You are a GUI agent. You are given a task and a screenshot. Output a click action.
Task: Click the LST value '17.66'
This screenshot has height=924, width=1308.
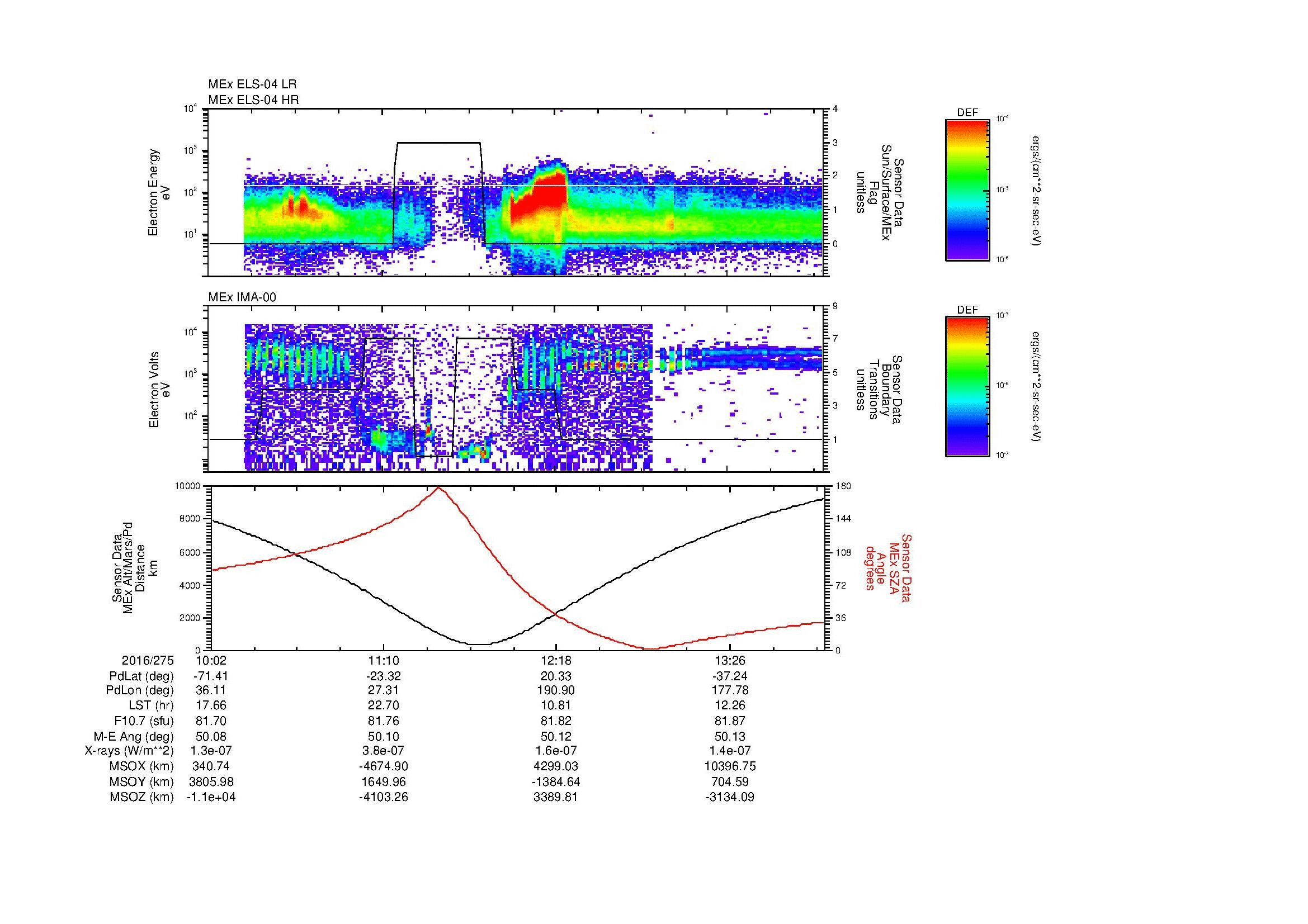pos(211,706)
